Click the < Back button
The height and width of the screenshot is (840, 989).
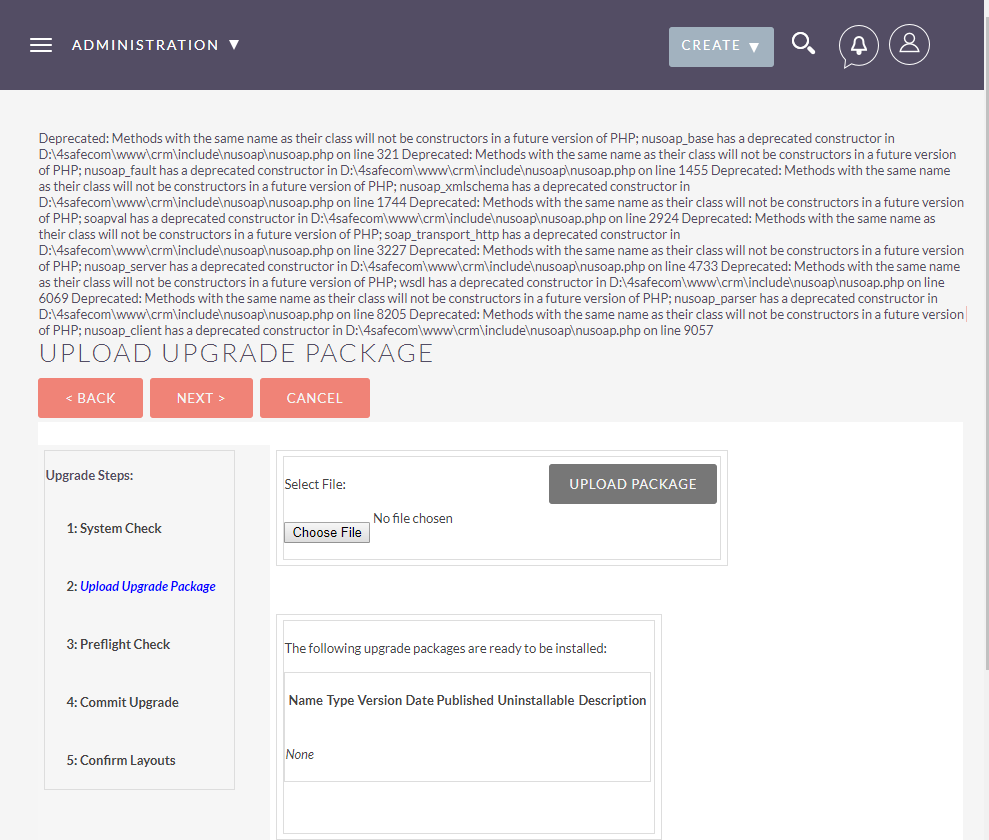pyautogui.click(x=90, y=398)
